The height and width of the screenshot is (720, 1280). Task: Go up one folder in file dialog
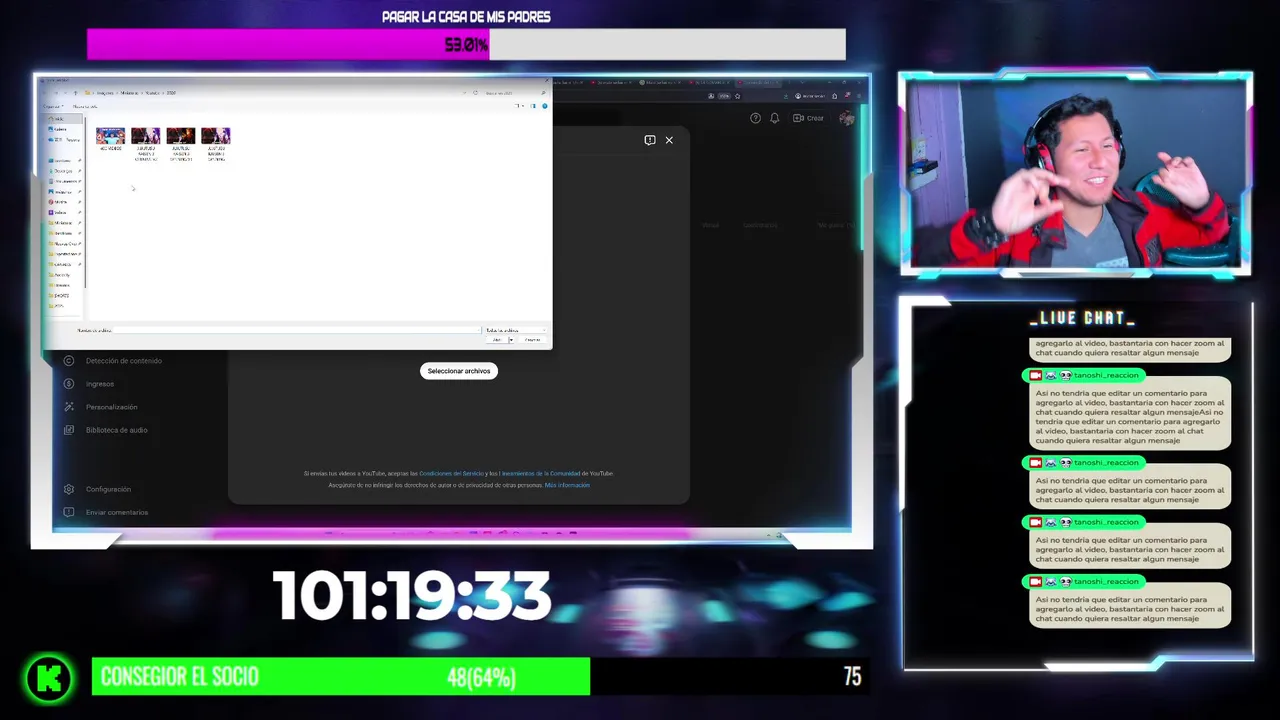pos(75,93)
